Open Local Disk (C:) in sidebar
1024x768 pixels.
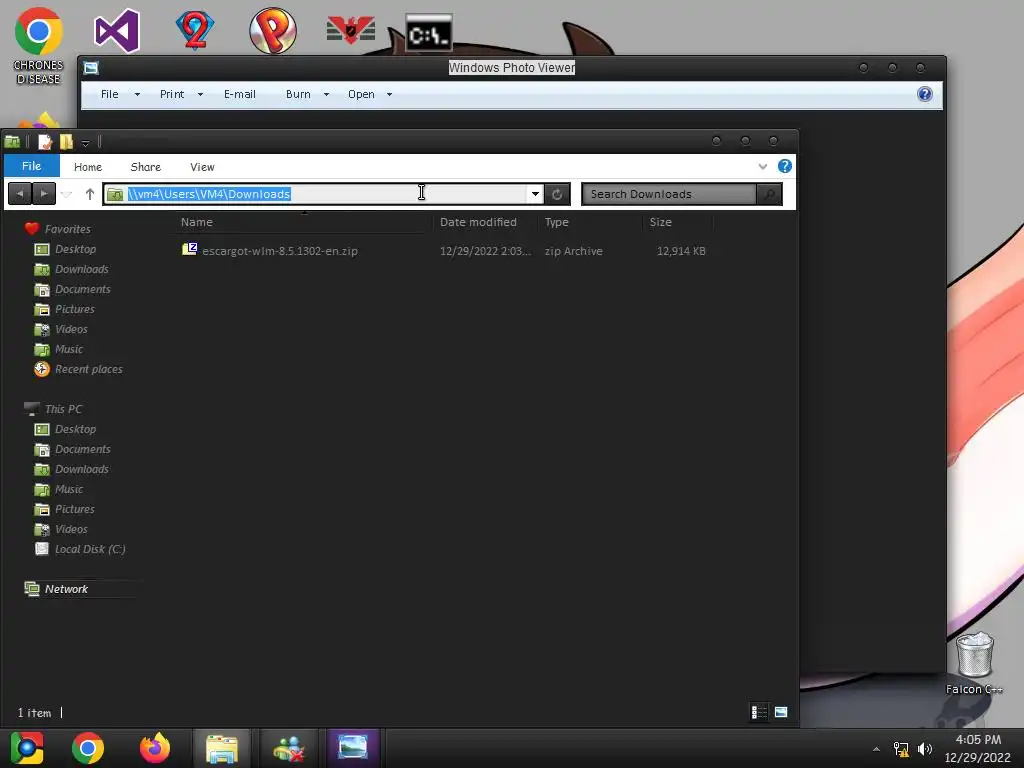[x=89, y=549]
